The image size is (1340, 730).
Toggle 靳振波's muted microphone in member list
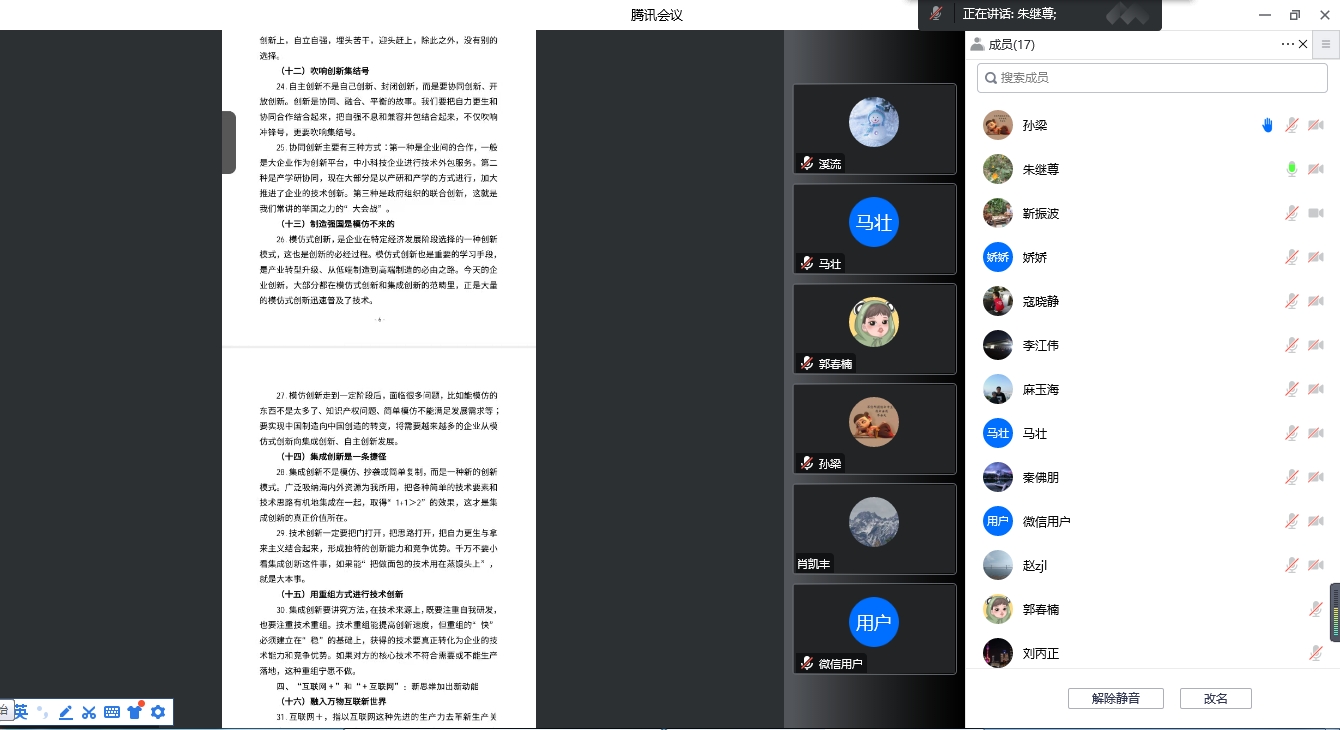[1292, 213]
